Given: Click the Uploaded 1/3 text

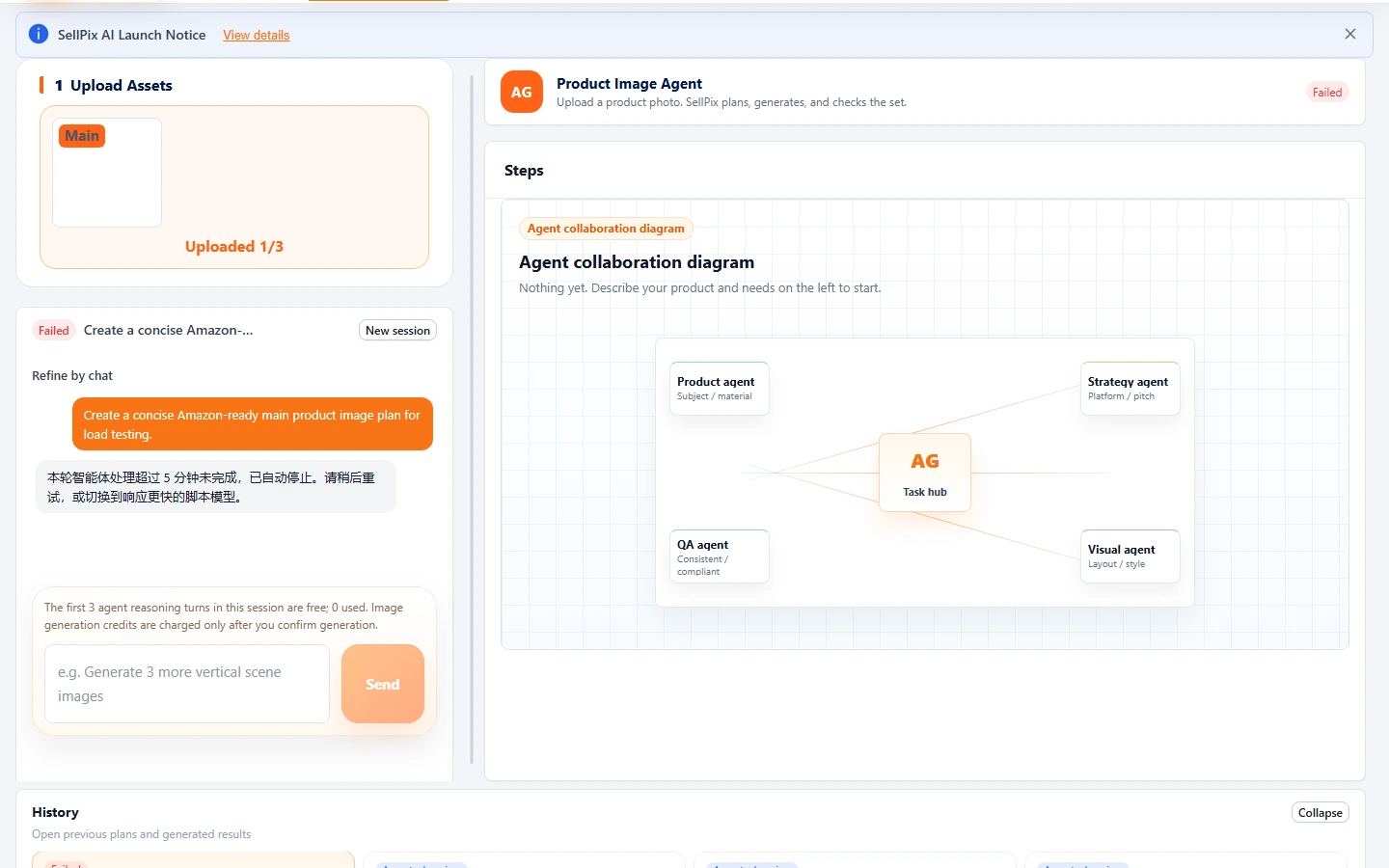Looking at the screenshot, I should [234, 247].
